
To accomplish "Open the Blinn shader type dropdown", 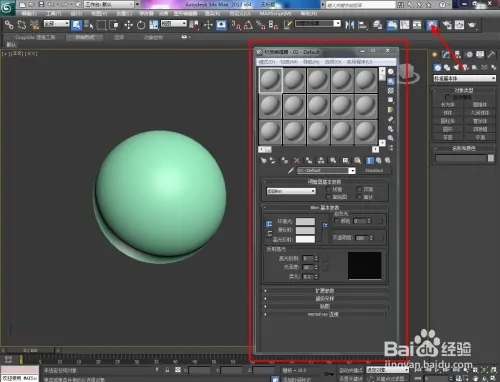I will 291,191.
